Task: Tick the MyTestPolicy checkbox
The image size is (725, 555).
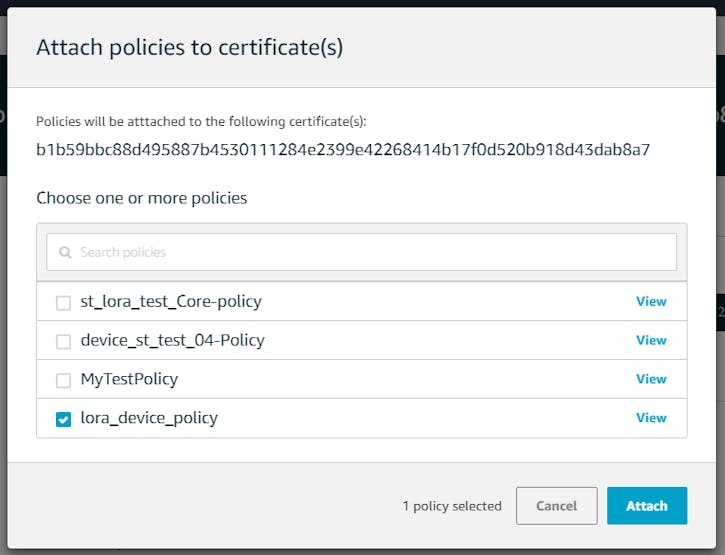Action: 63,381
